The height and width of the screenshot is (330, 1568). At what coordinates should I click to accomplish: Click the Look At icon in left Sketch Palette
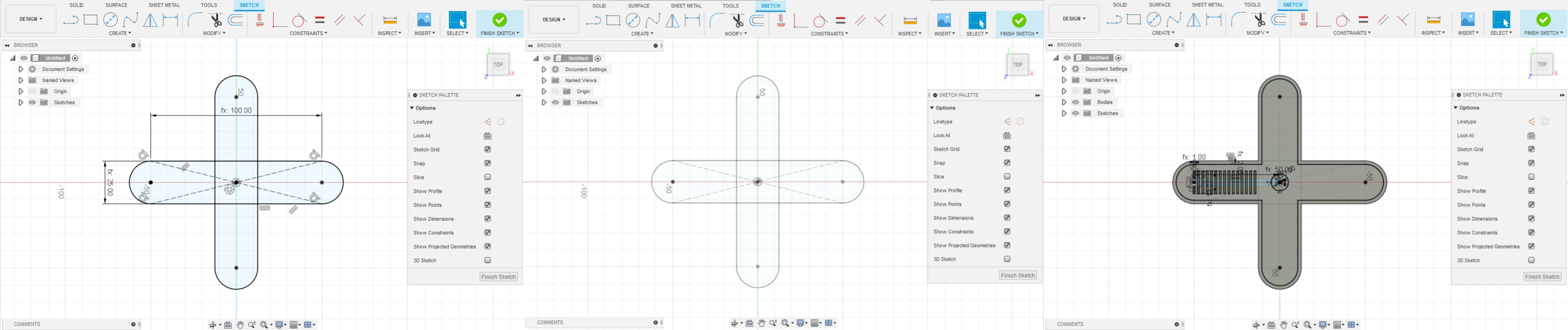(x=487, y=136)
